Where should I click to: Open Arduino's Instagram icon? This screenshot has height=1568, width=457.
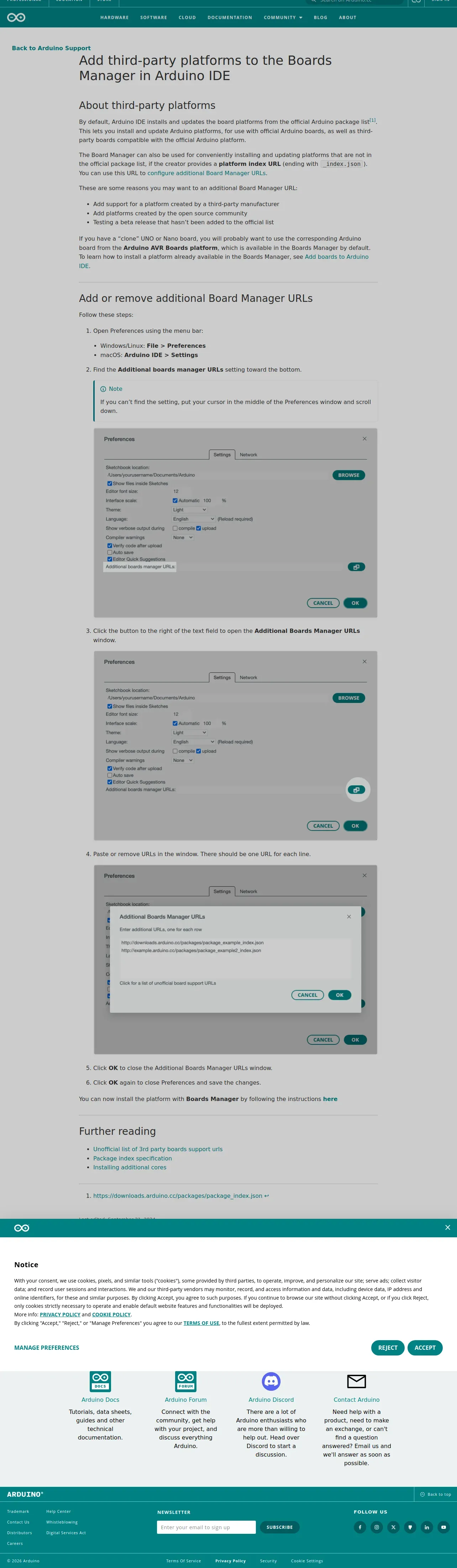(x=377, y=1527)
